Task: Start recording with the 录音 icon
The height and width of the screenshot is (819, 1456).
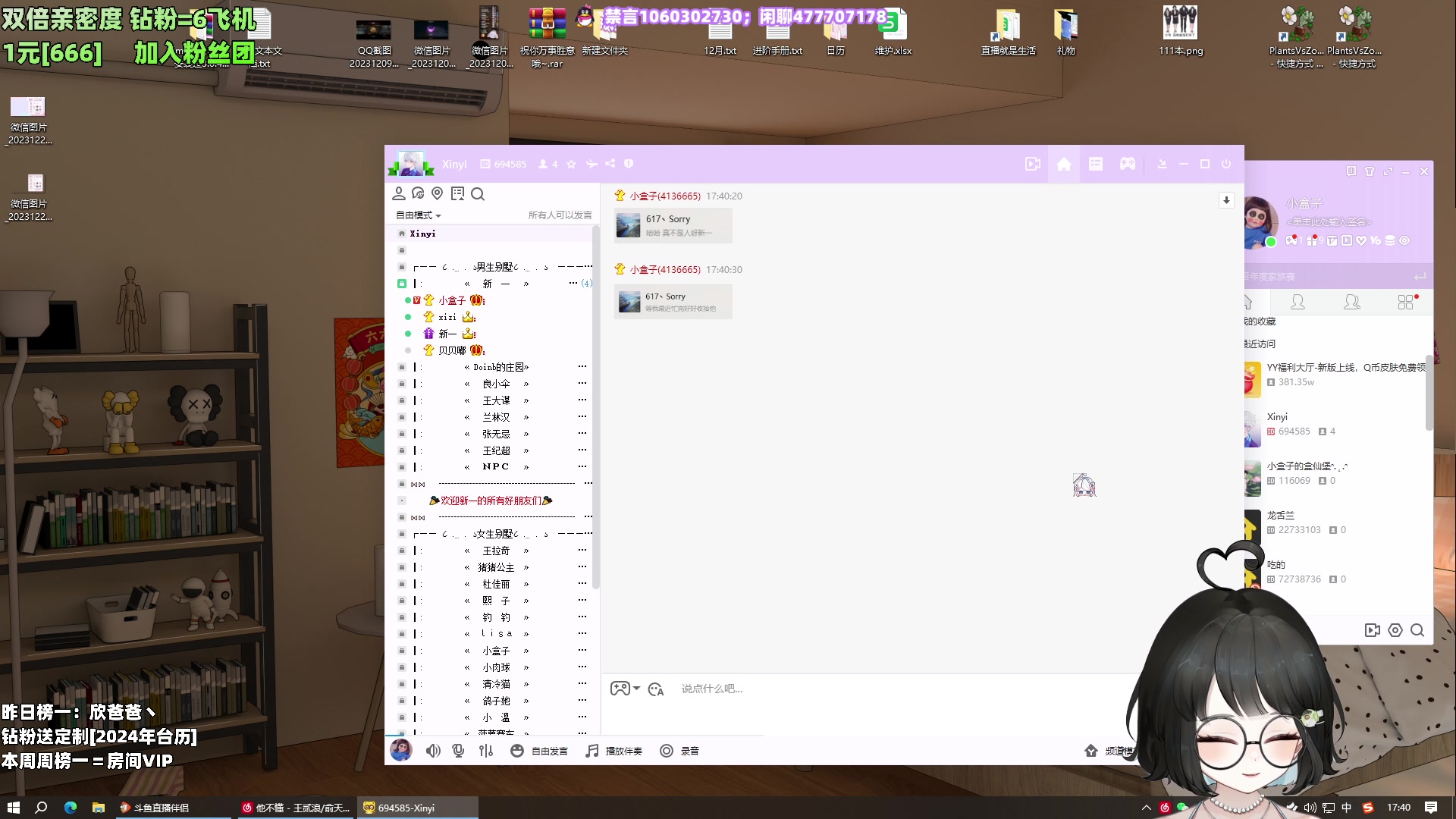Action: coord(667,751)
